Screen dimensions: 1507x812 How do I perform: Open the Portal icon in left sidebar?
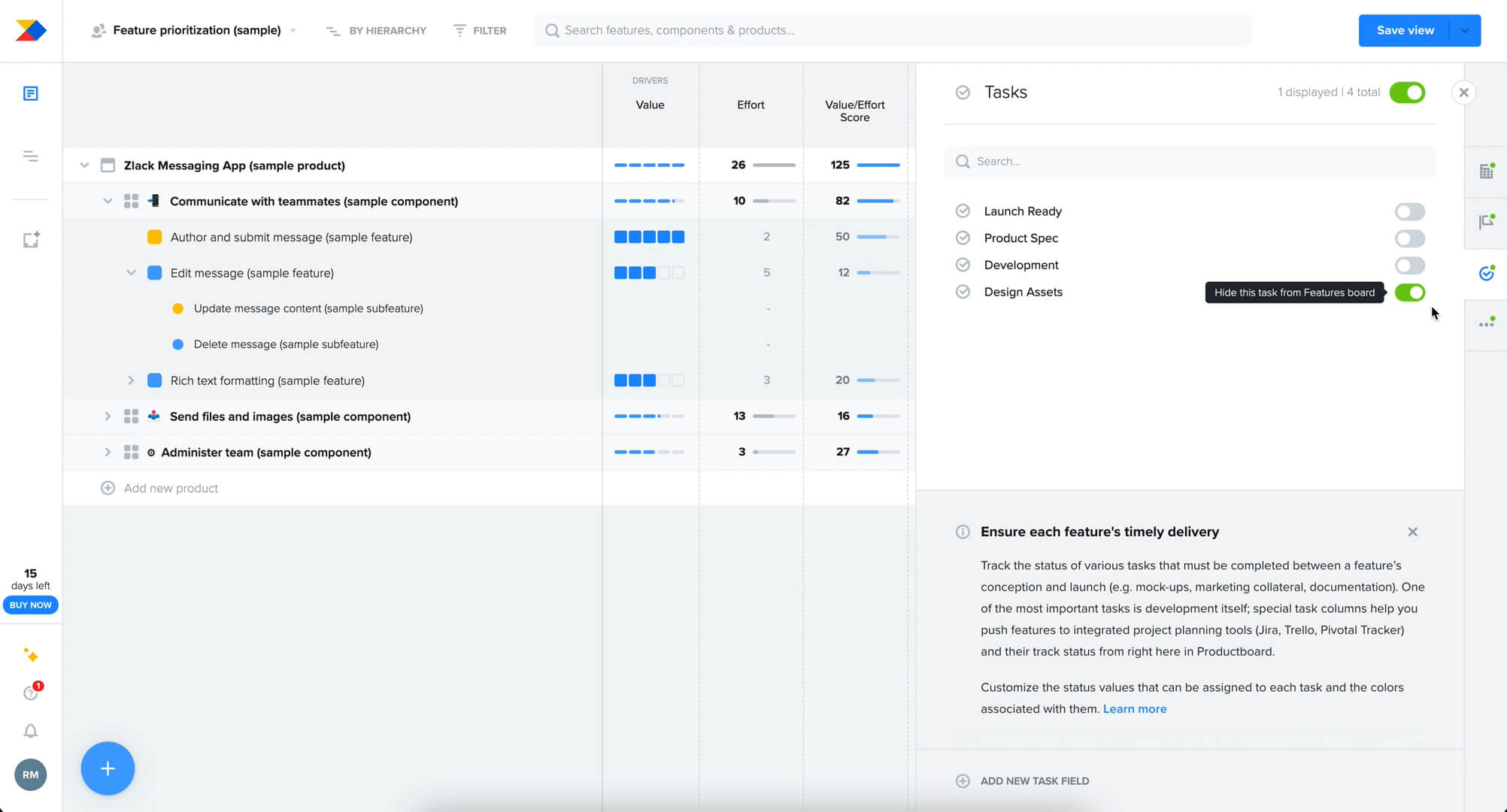coord(30,239)
